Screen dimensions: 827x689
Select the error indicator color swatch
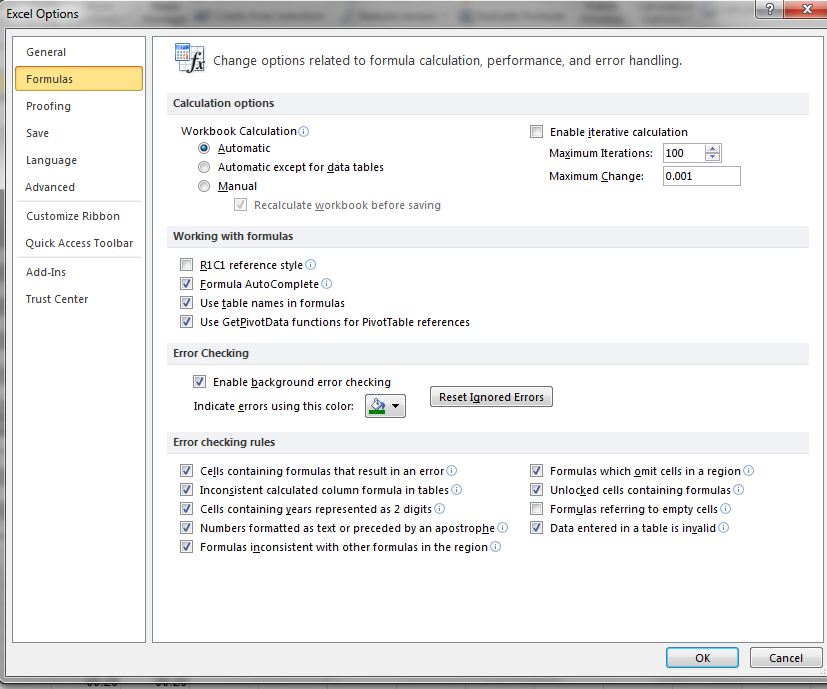click(x=376, y=412)
